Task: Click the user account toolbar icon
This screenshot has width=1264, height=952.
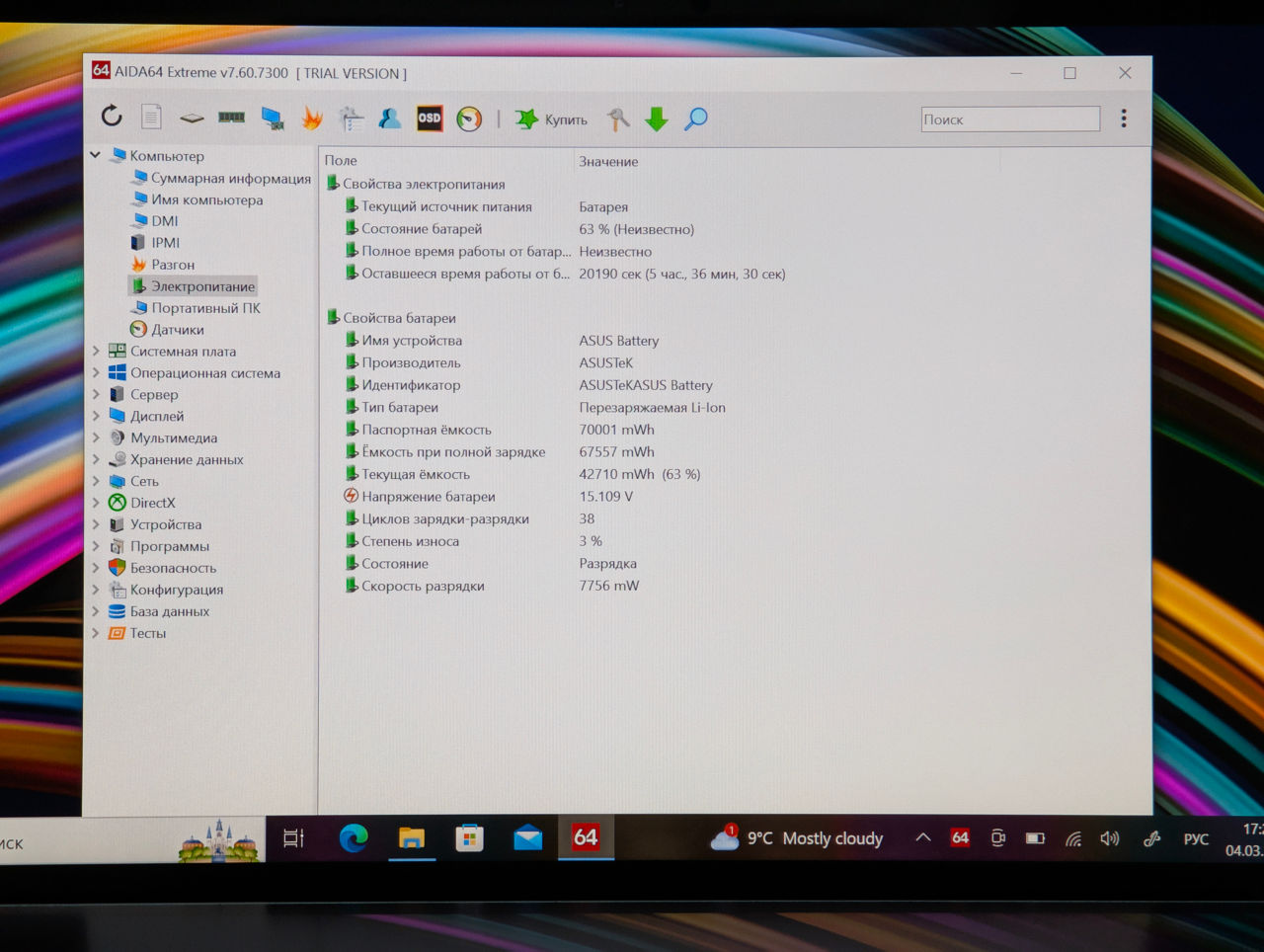Action: (390, 119)
